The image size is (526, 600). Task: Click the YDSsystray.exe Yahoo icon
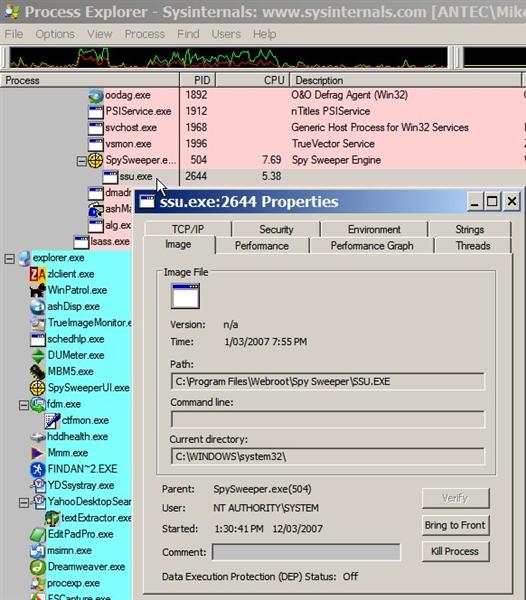pos(39,486)
